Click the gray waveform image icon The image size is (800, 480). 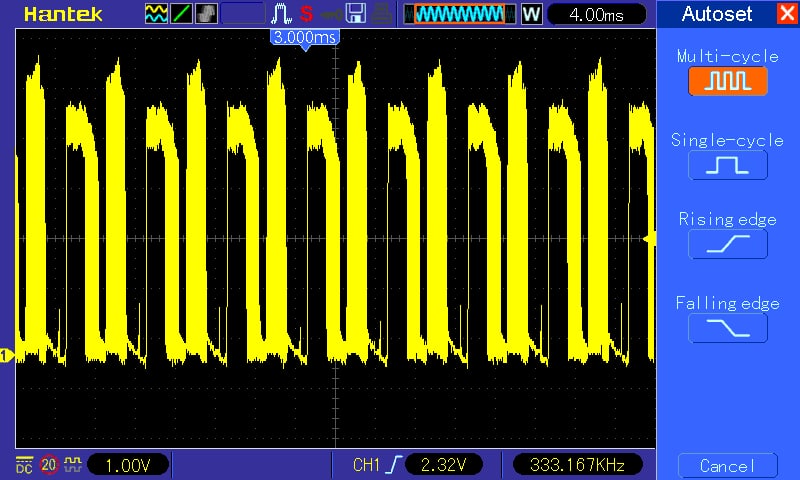[205, 14]
